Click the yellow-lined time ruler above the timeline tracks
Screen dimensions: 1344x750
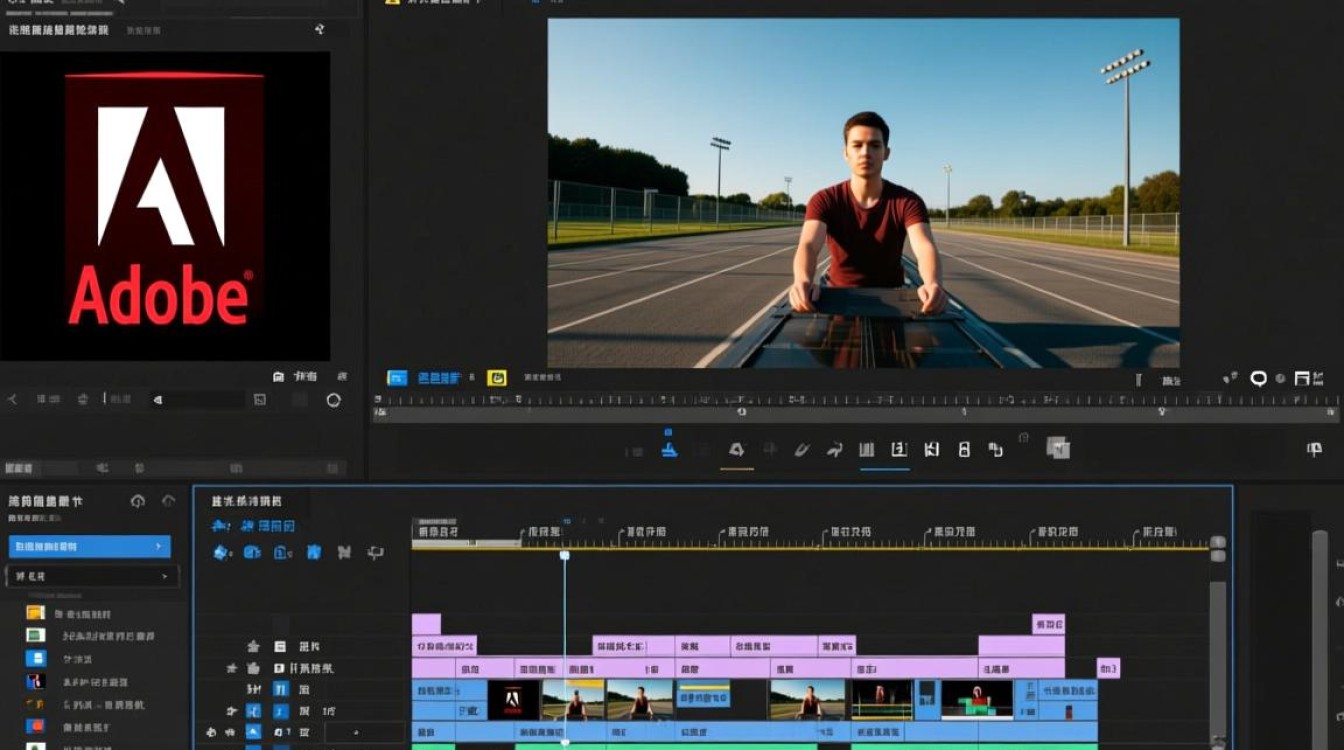coord(810,537)
